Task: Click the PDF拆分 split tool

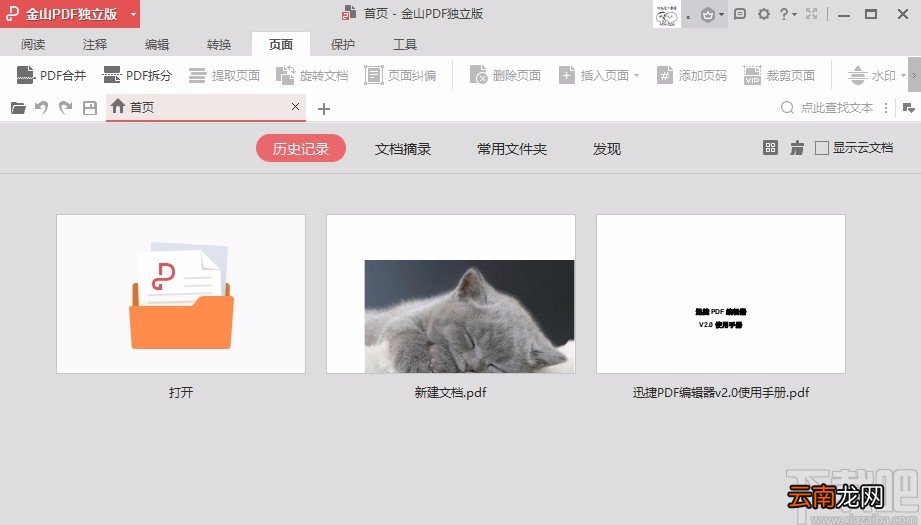Action: [x=137, y=75]
